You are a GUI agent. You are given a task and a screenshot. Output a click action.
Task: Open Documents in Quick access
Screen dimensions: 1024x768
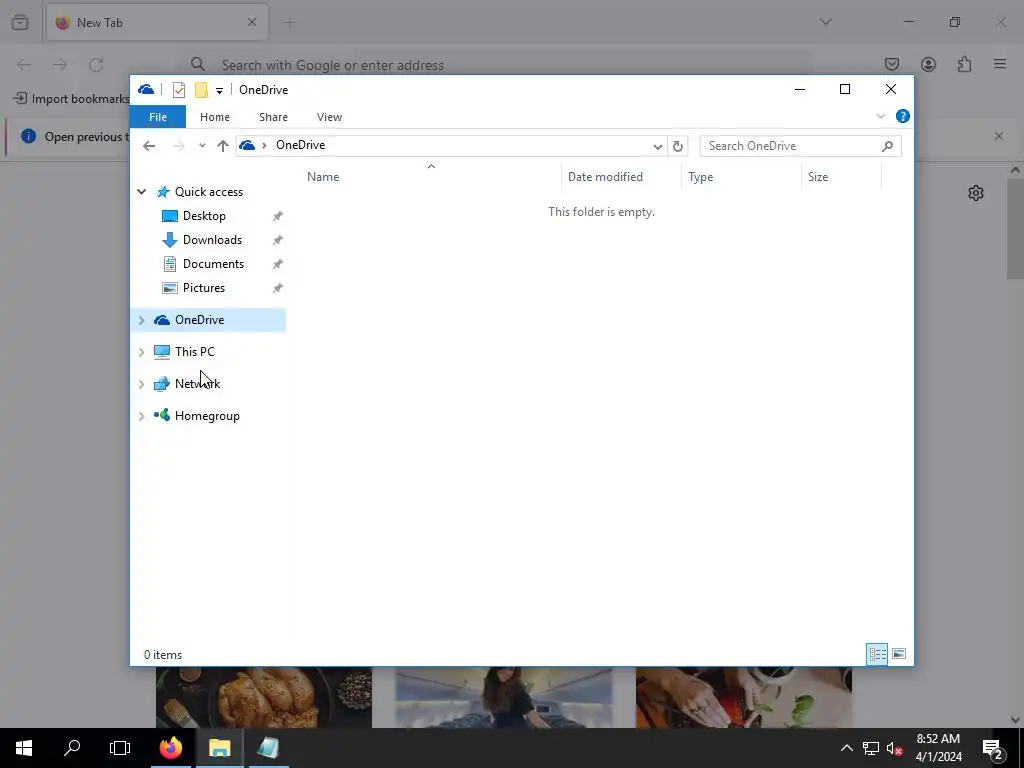click(213, 264)
